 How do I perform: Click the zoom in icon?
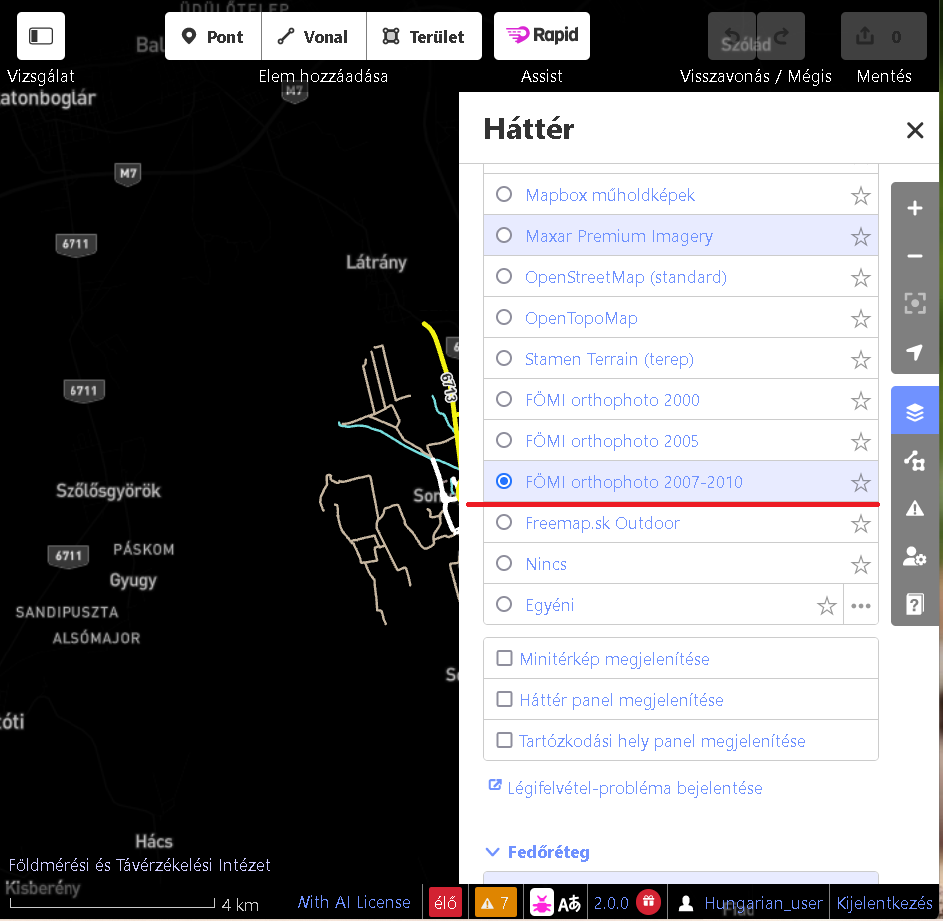pyautogui.click(x=914, y=208)
